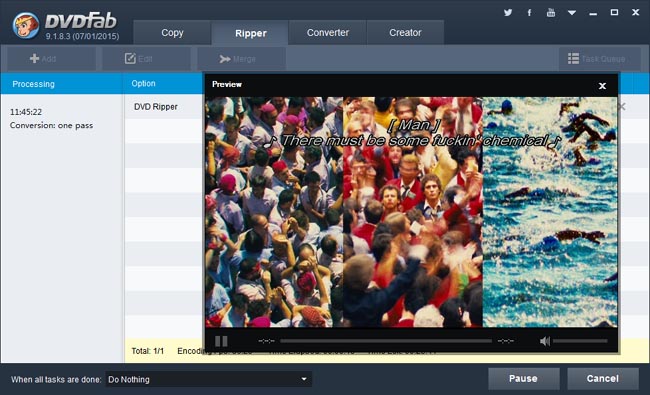Switch to the Copy tab
The width and height of the screenshot is (650, 395).
(172, 32)
